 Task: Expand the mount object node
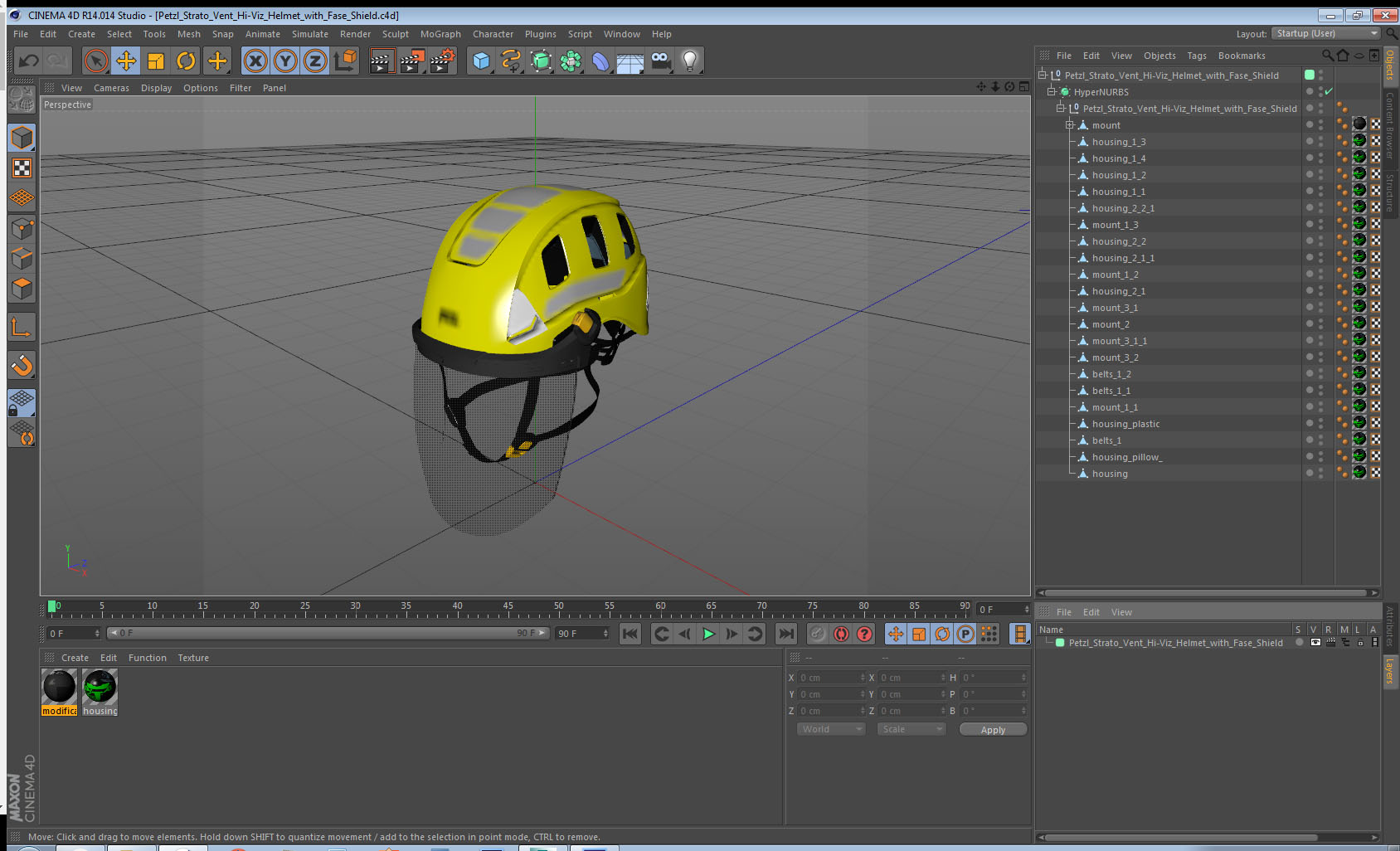1070,124
